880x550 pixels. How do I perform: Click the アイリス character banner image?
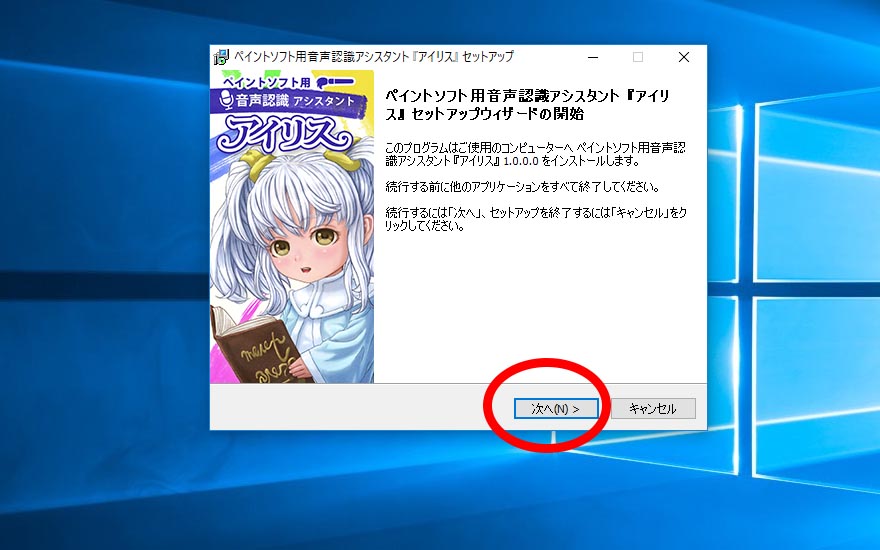click(292, 227)
